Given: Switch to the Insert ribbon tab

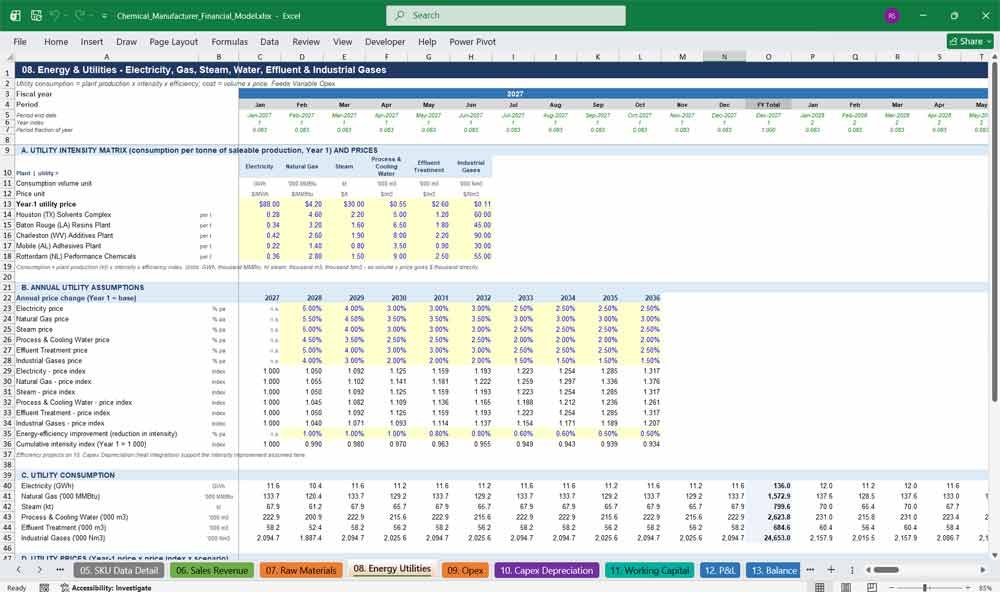Looking at the screenshot, I should (92, 41).
